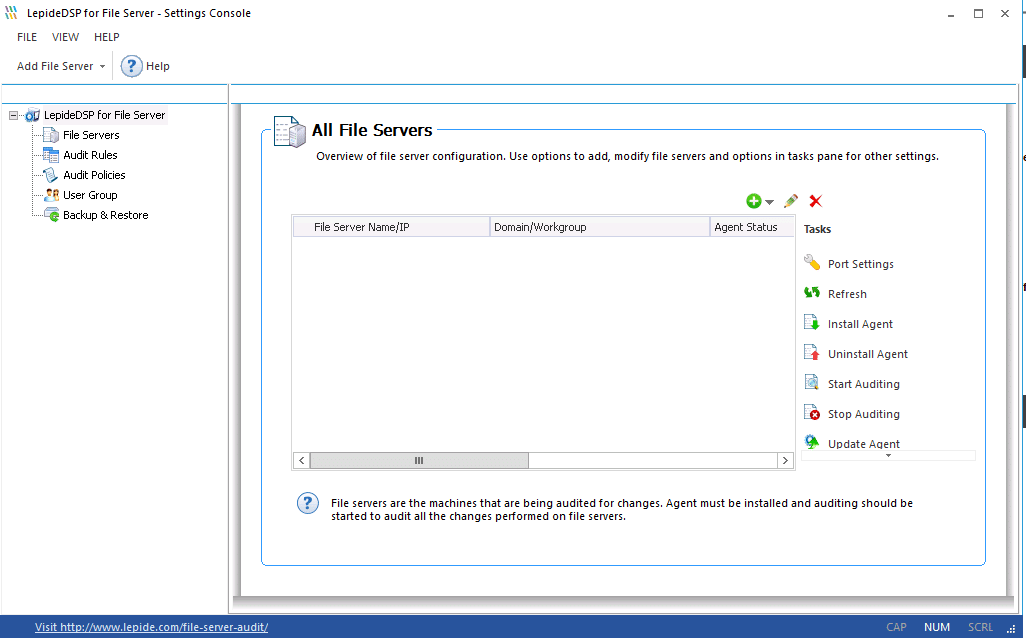Click the red X remove server icon
Viewport: 1026px width, 638px height.
pyautogui.click(x=815, y=201)
